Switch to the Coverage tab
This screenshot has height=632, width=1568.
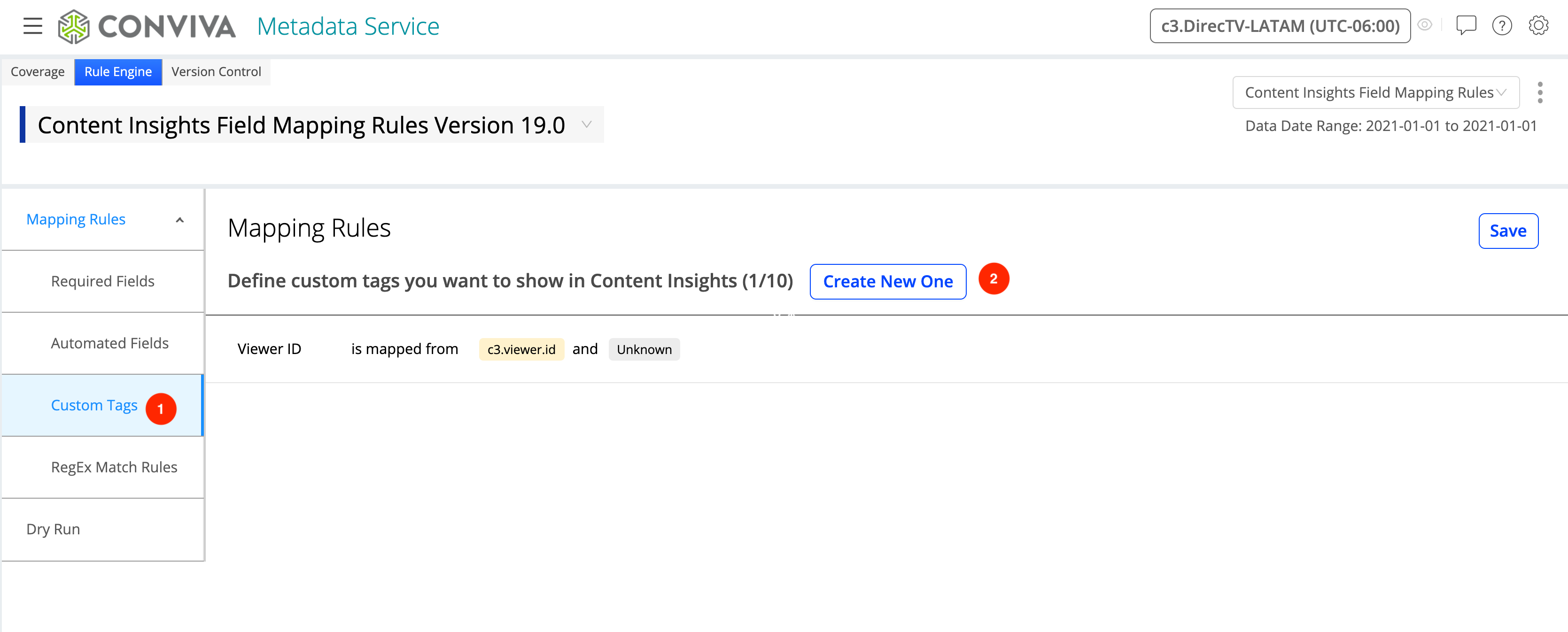pyautogui.click(x=38, y=72)
